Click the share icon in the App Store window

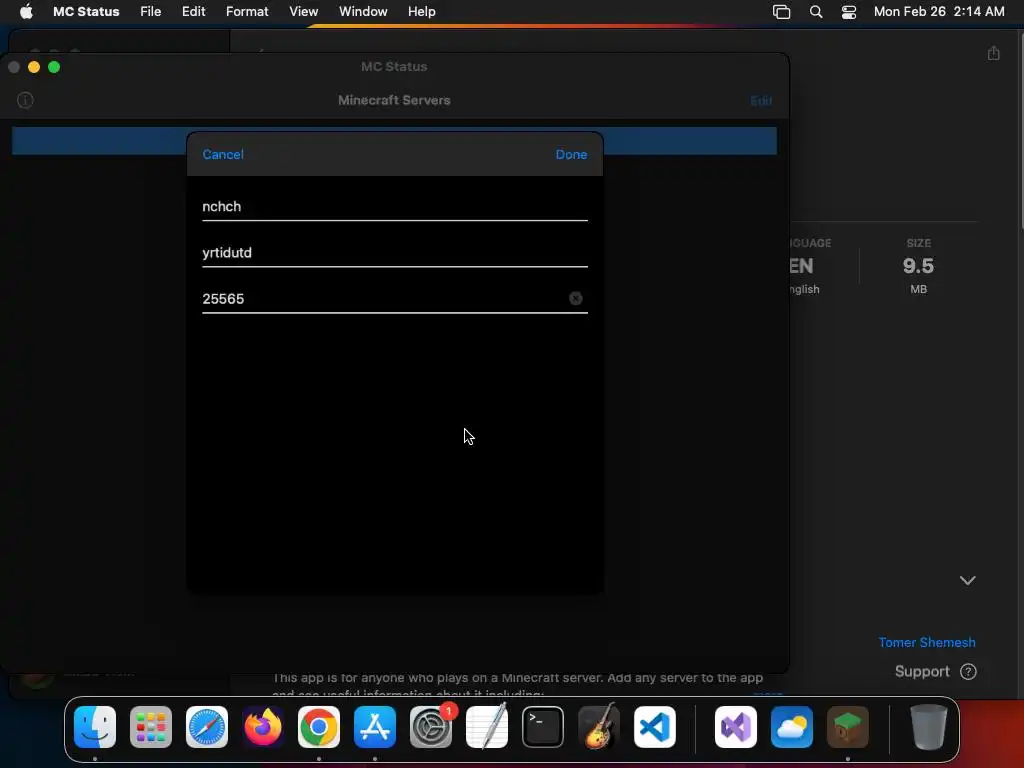pyautogui.click(x=993, y=53)
